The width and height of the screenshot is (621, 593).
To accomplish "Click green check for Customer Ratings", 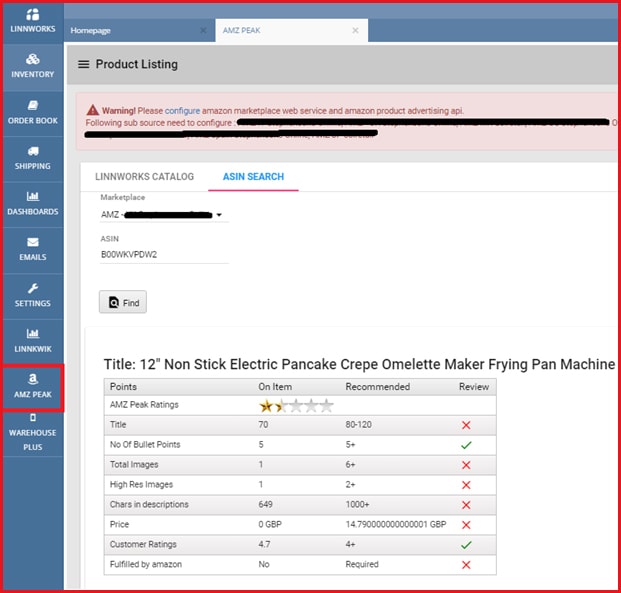I will point(466,545).
